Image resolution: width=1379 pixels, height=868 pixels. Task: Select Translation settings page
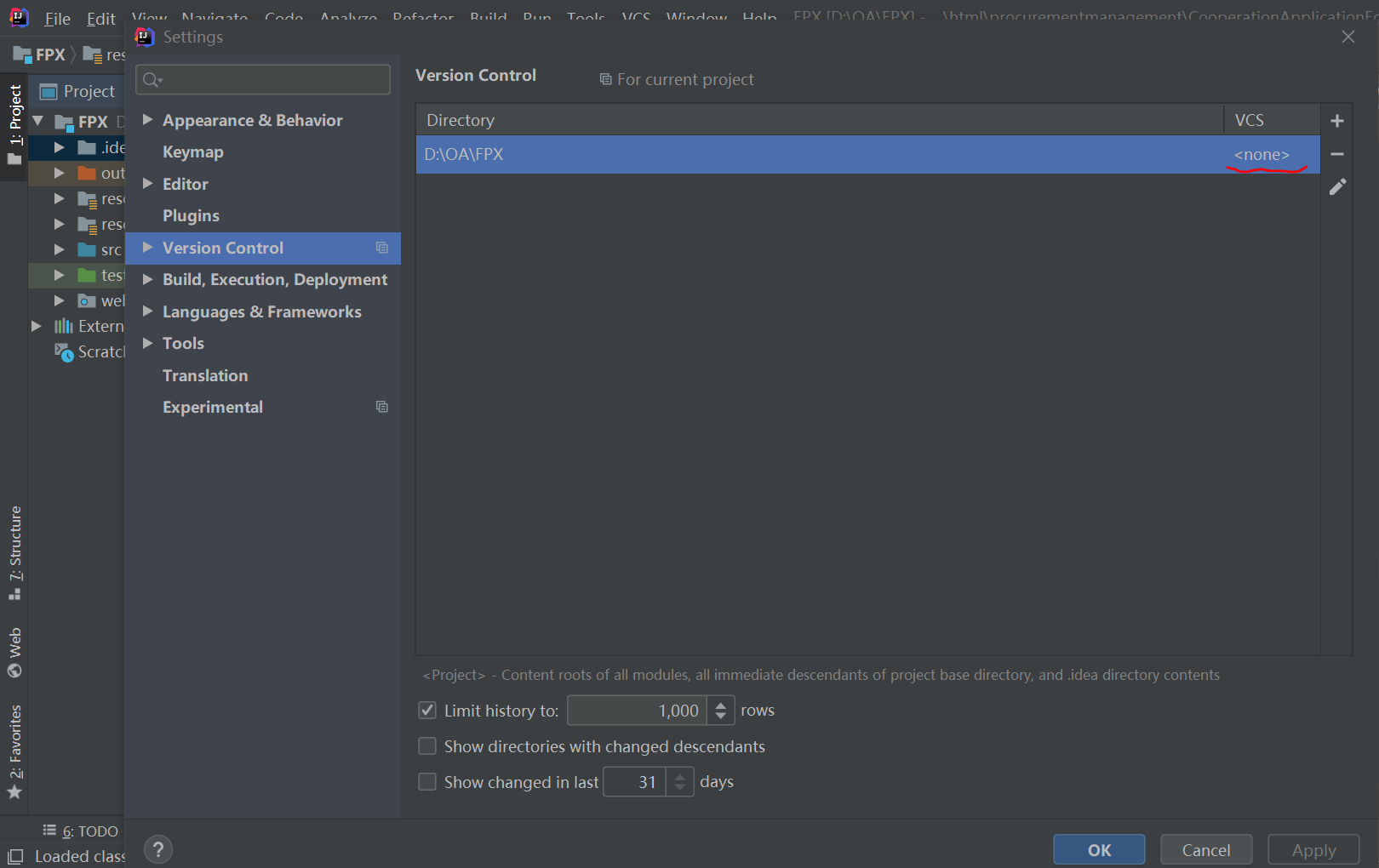[205, 375]
